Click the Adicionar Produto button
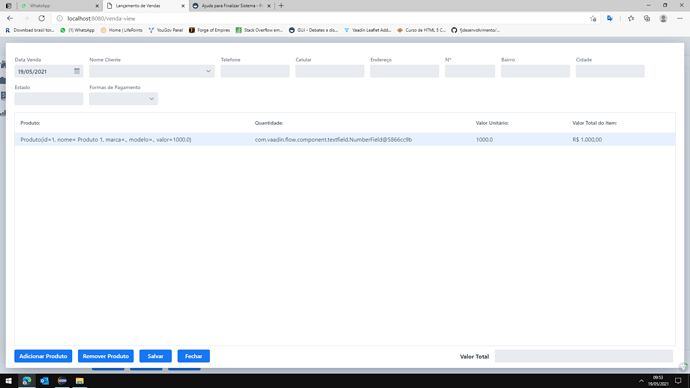690x388 pixels. click(x=43, y=356)
